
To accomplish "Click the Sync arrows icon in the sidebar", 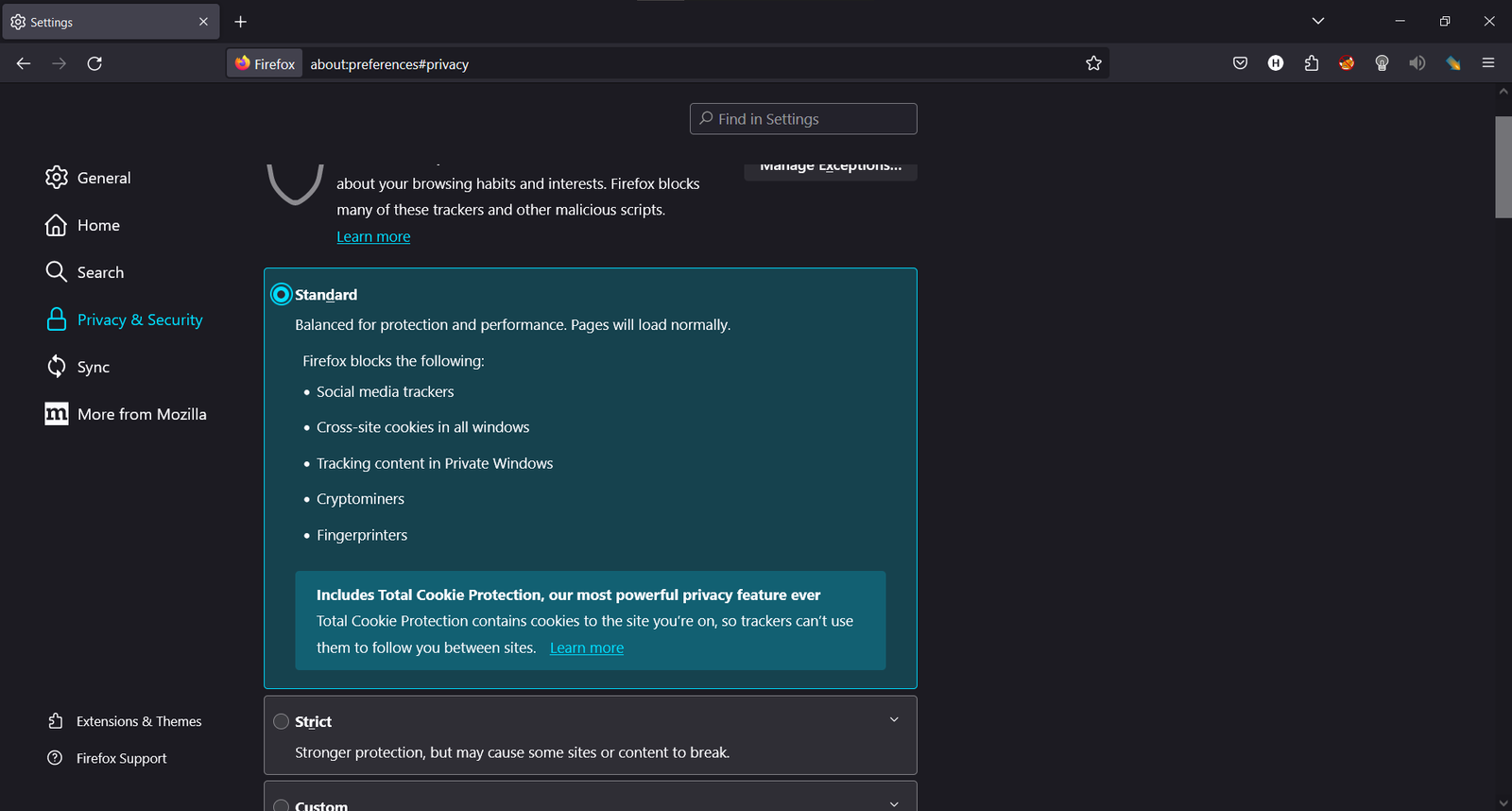I will tap(57, 367).
